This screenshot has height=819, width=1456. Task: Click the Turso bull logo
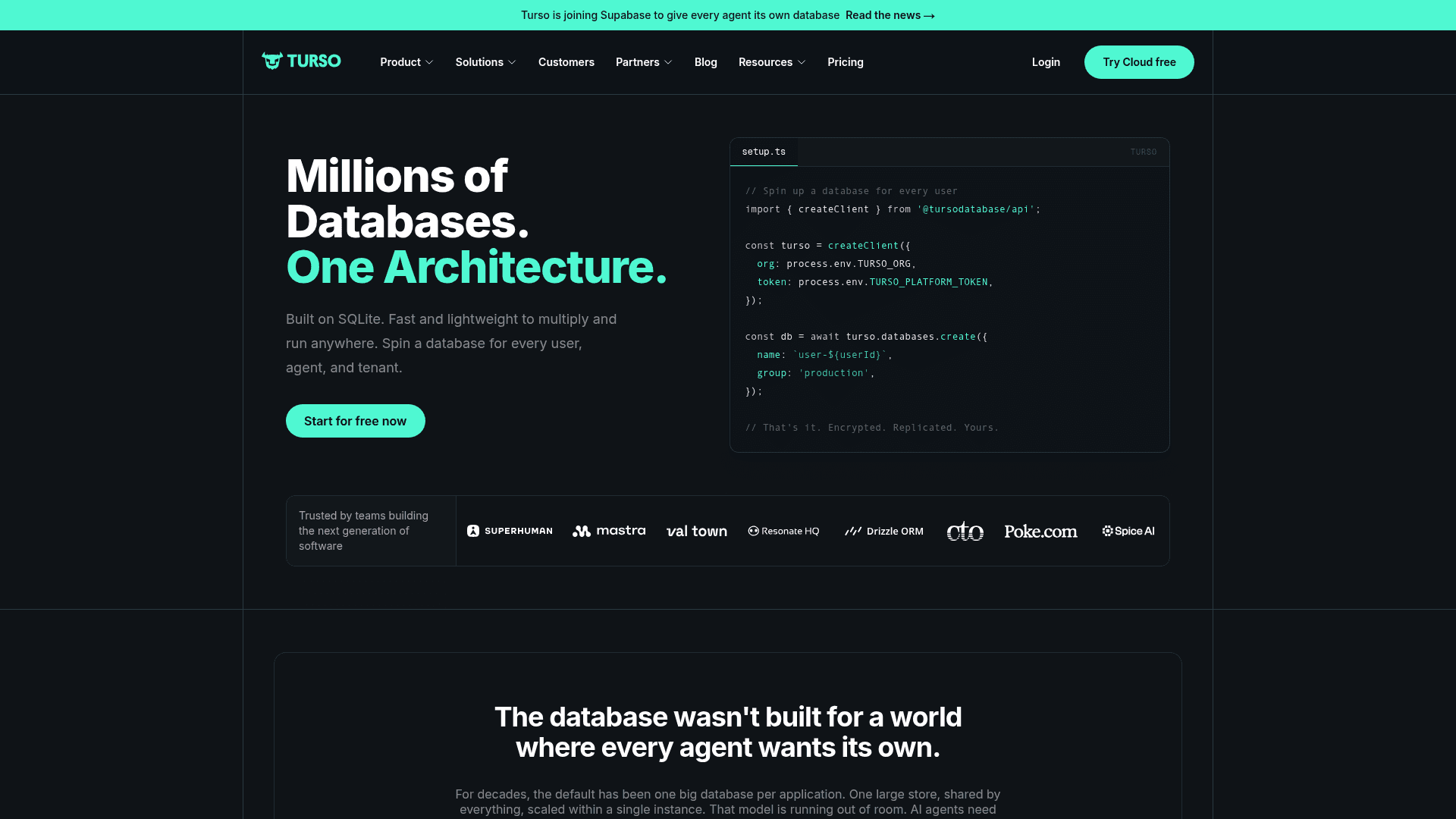pyautogui.click(x=301, y=61)
